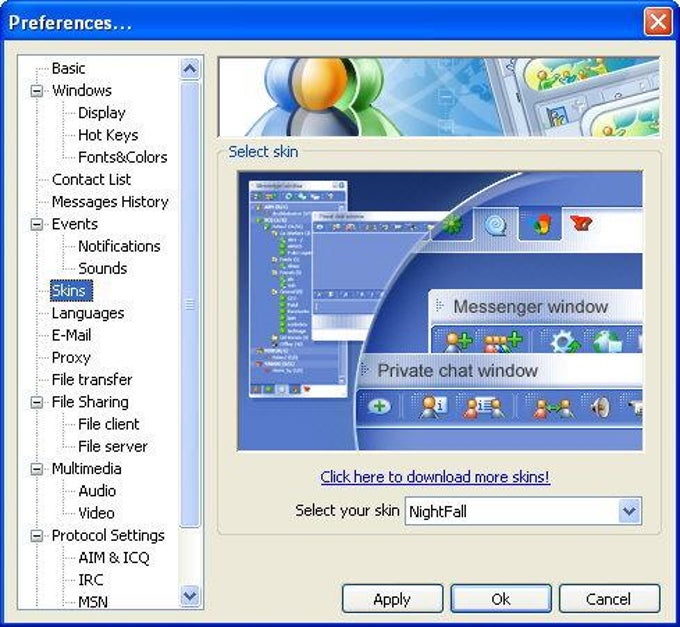Click the Cancel button

[609, 599]
